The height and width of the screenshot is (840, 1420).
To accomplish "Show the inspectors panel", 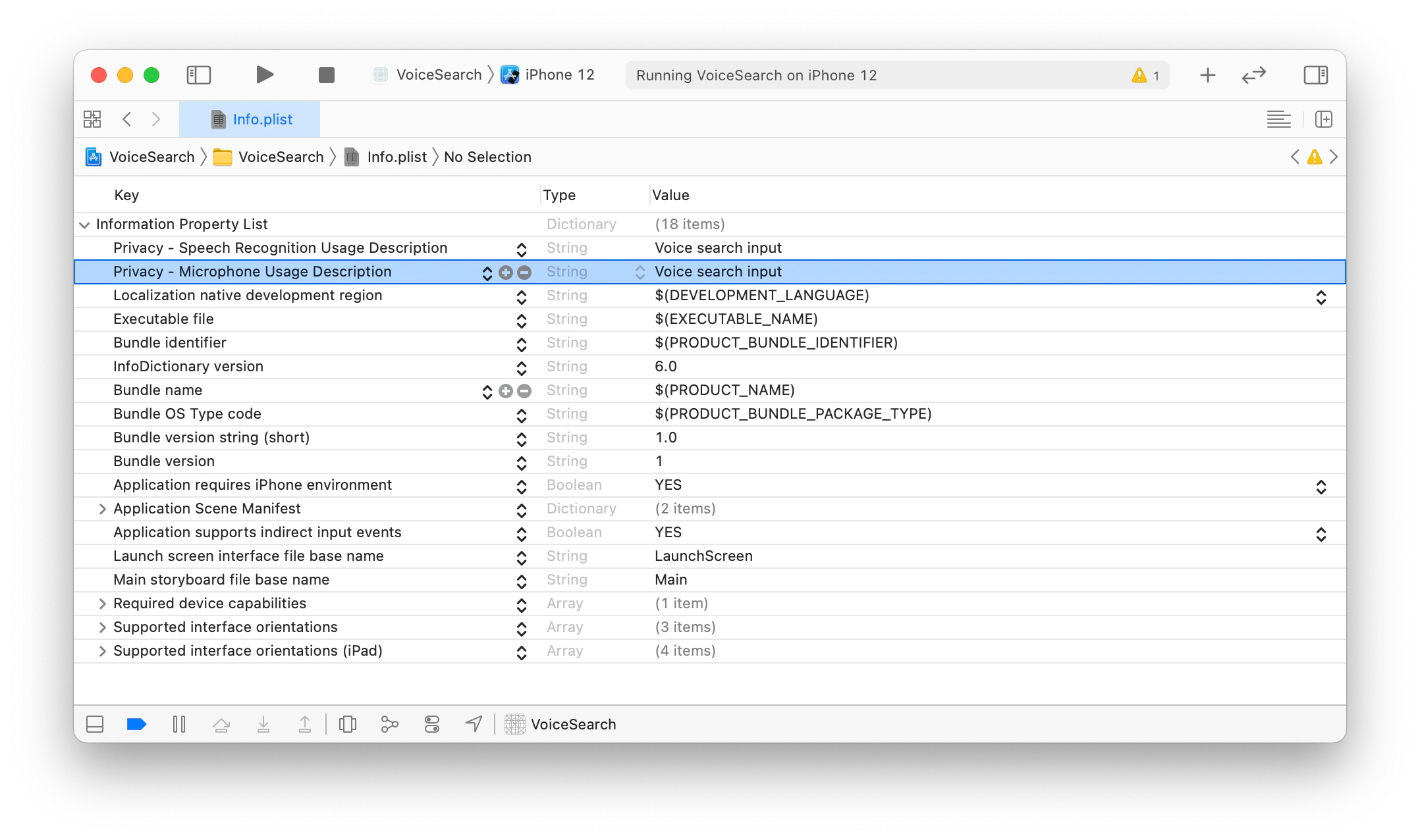I will 1315,74.
